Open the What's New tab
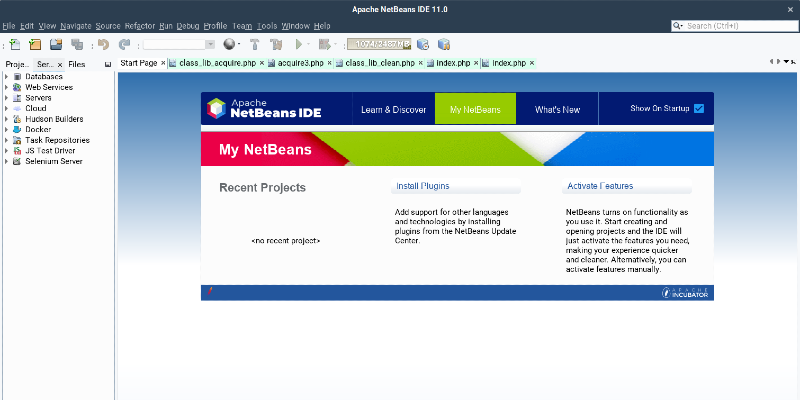 [557, 109]
